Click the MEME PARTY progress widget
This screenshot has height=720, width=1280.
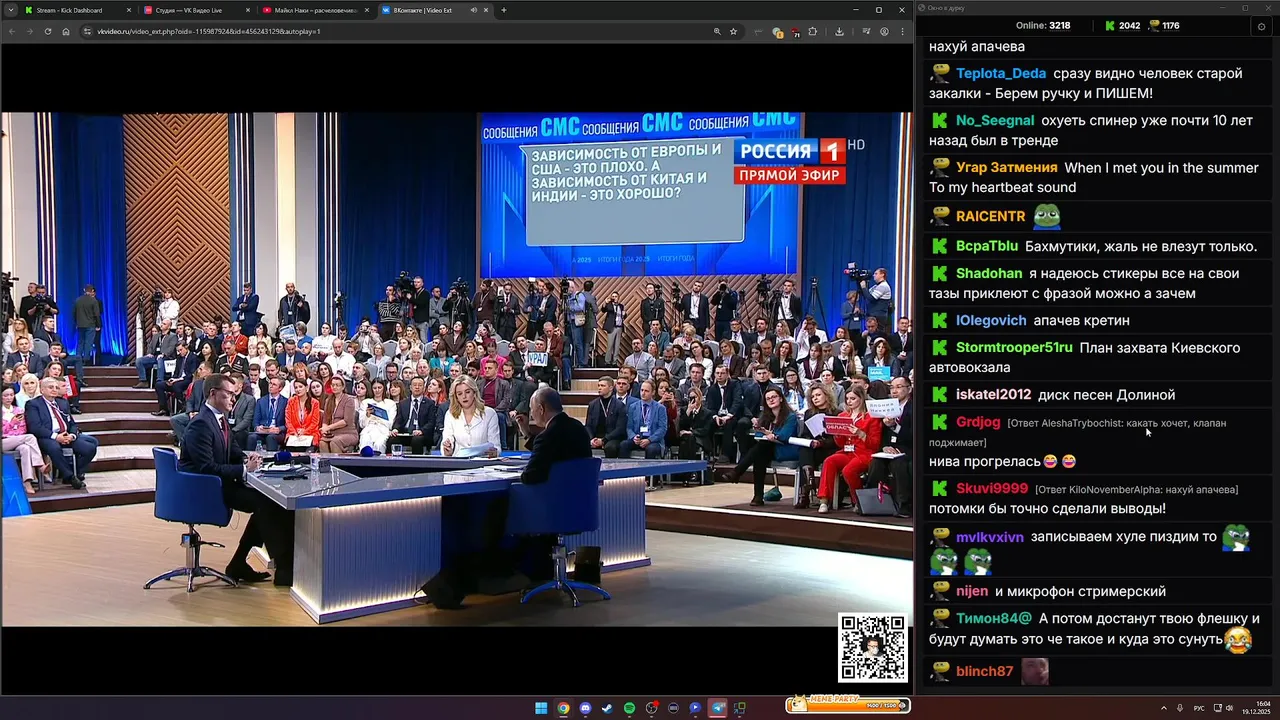pyautogui.click(x=848, y=705)
